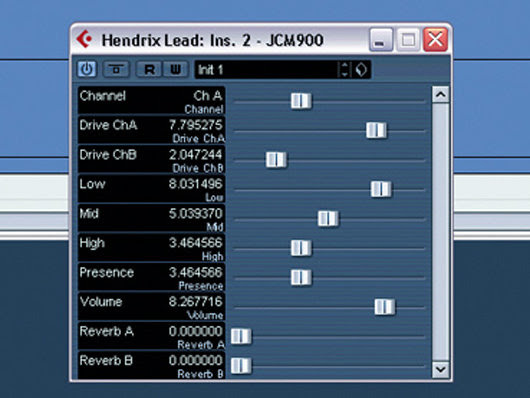Click the Init 1 preset name field

coord(266,70)
